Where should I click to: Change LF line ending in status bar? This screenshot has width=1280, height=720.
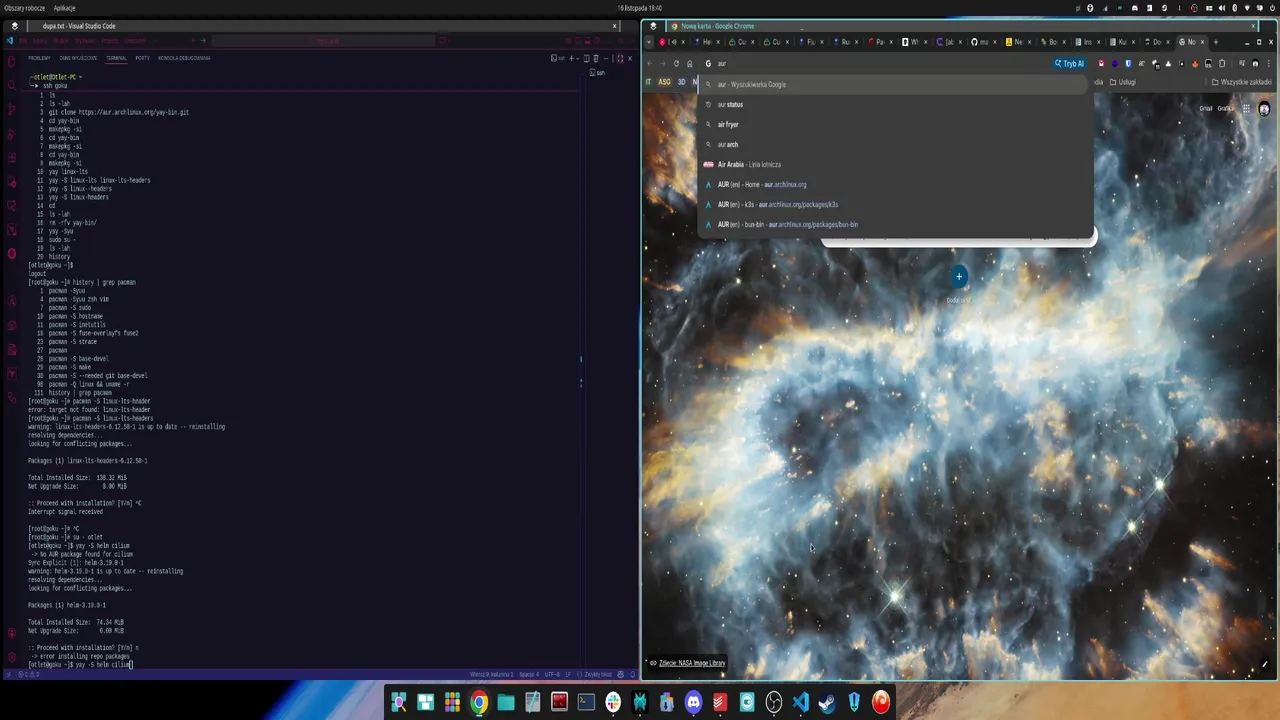568,674
